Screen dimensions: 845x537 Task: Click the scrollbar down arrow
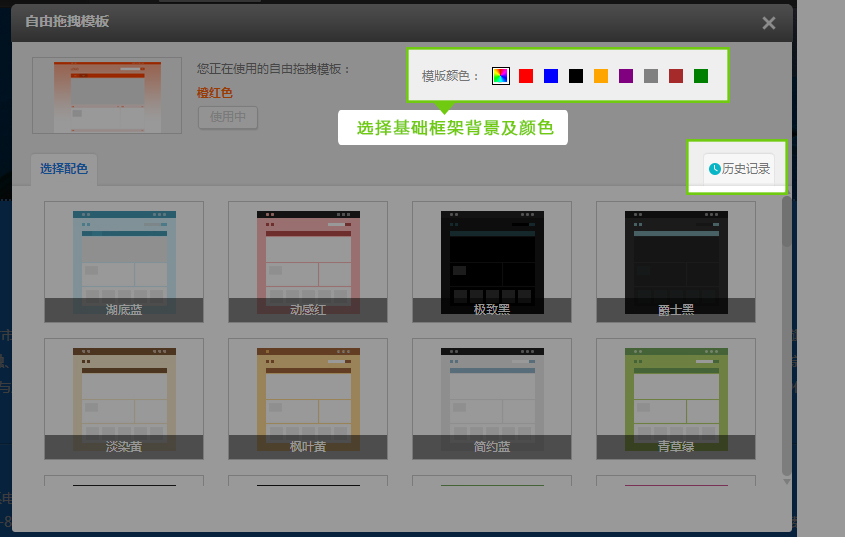[787, 481]
